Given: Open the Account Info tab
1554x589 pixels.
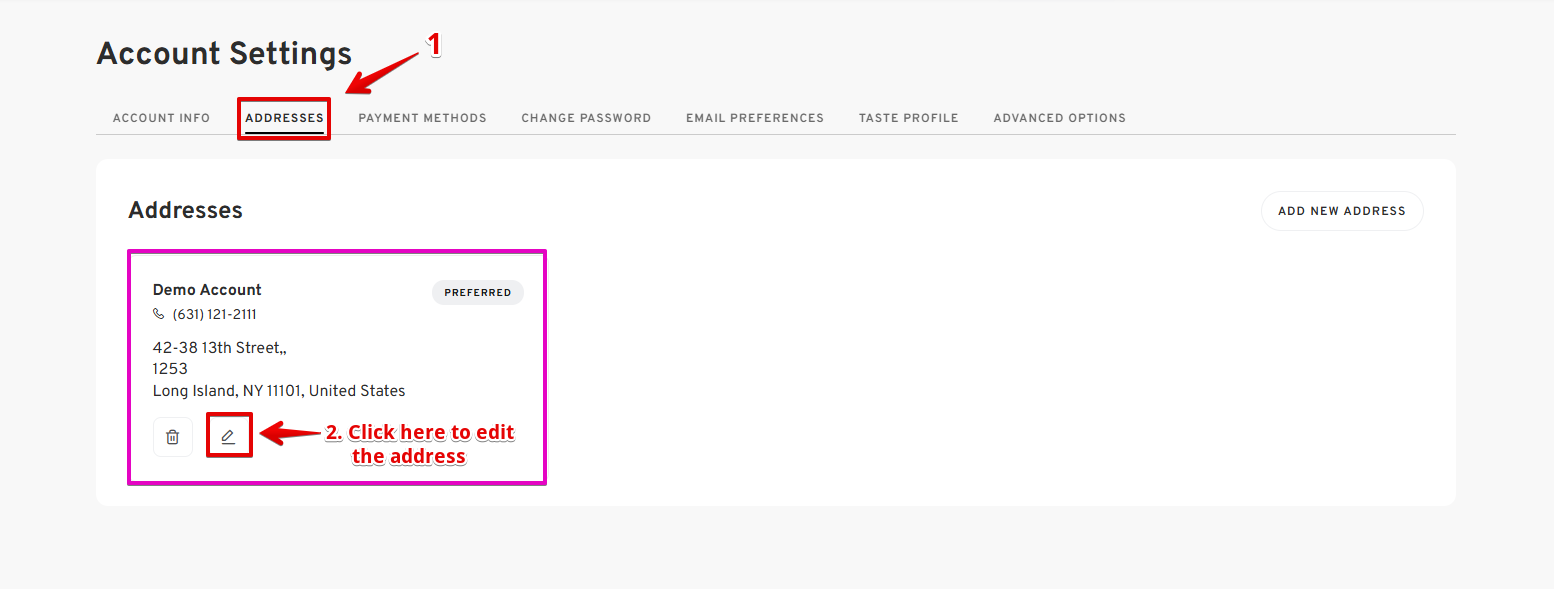Looking at the screenshot, I should point(161,118).
